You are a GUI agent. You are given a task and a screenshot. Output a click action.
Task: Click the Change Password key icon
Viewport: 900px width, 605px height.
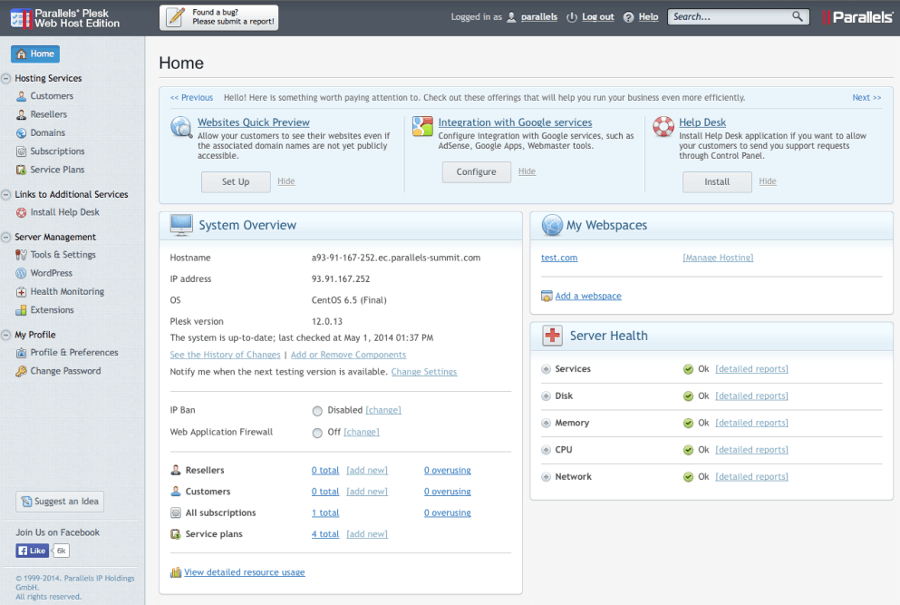21,371
